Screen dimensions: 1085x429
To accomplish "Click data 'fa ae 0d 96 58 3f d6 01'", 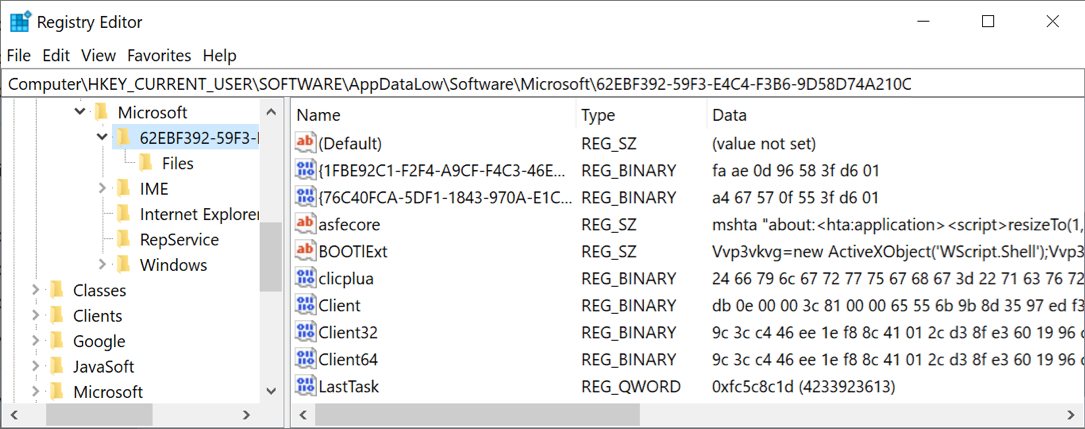I will (x=795, y=170).
